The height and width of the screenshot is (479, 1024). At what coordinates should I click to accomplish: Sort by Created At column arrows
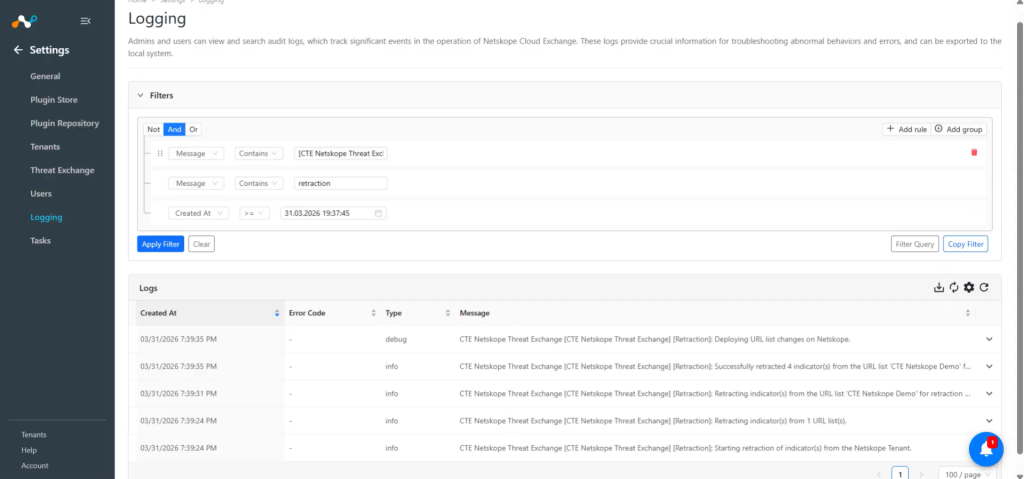(277, 313)
